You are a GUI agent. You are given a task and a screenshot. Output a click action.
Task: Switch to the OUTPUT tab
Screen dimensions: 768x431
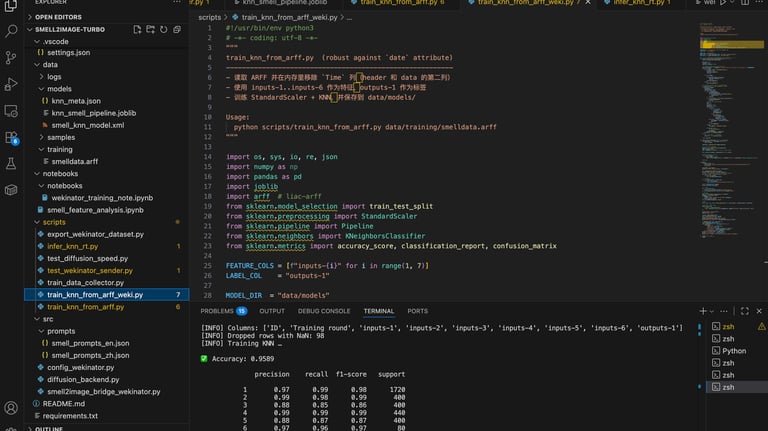tap(272, 311)
